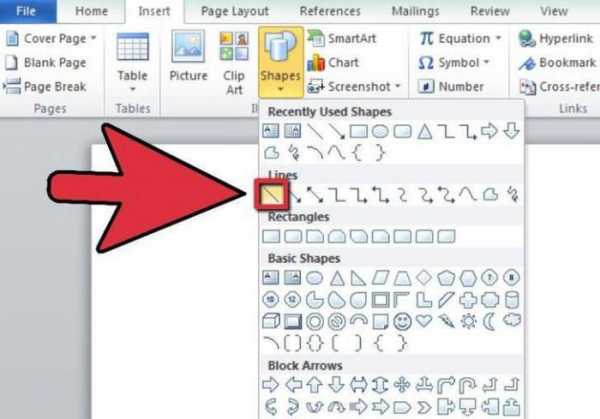Insert a right block arrow shape
Viewport: 600px width, 419px height.
271,385
